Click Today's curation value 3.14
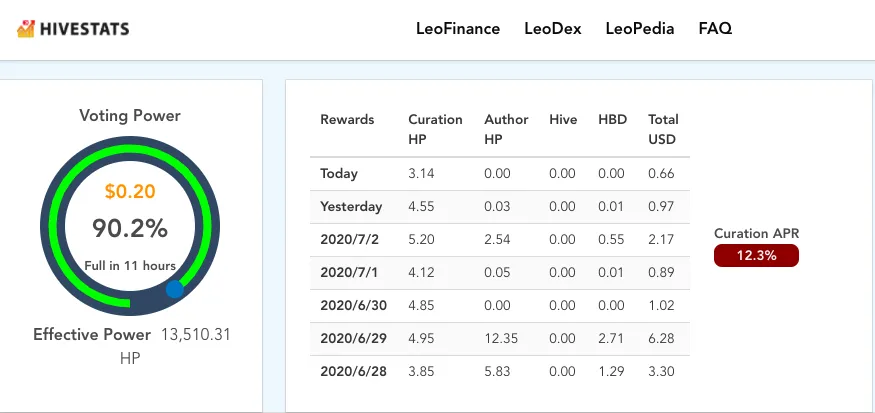The height and width of the screenshot is (413, 875). coord(421,174)
